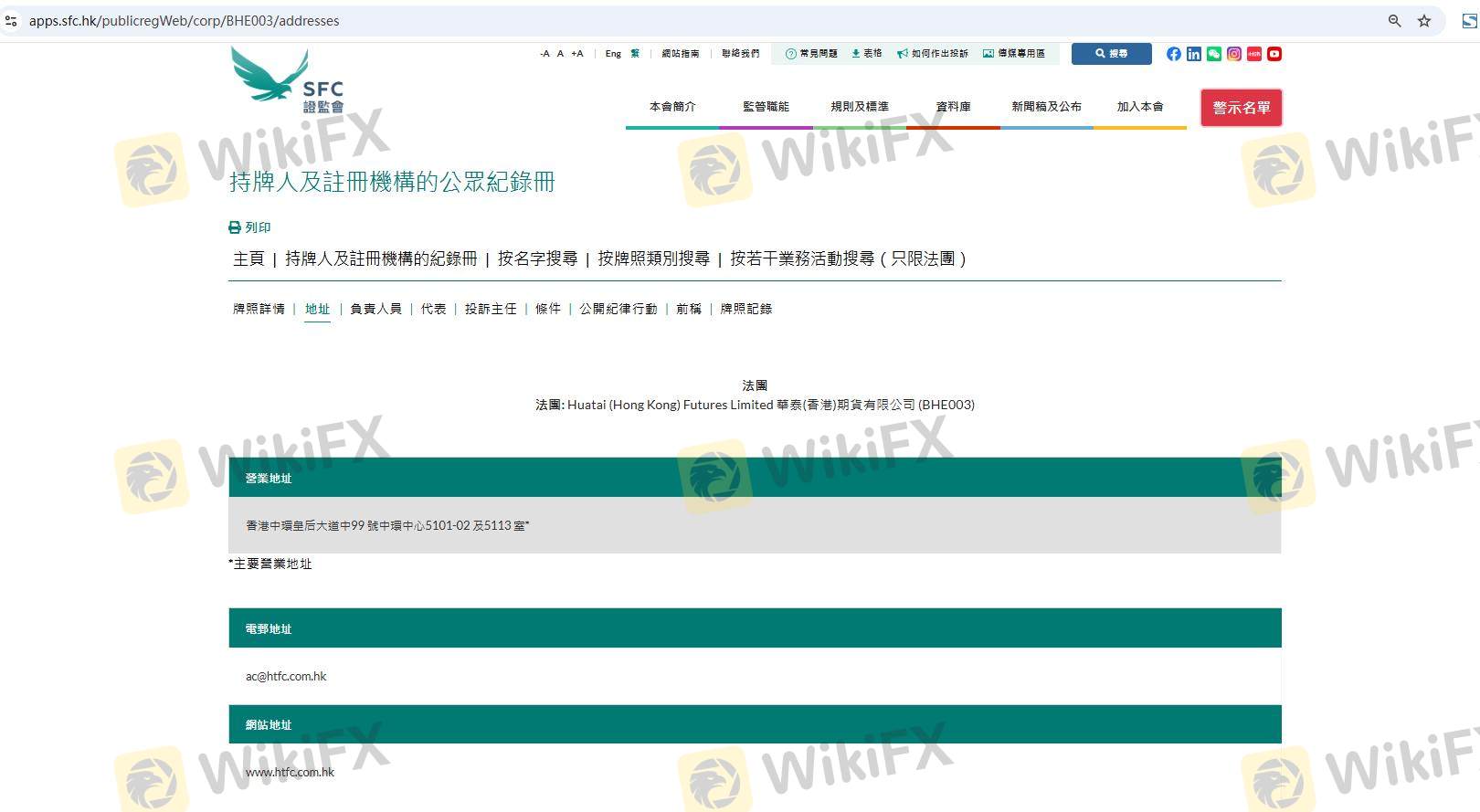The image size is (1480, 812).
Task: Switch to the 公開紀律行動 tab
Action: coord(618,309)
